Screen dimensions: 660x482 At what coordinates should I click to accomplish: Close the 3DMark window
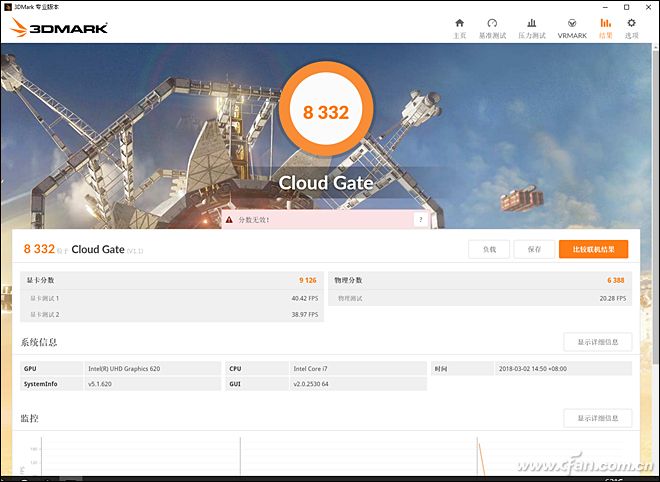click(649, 7)
